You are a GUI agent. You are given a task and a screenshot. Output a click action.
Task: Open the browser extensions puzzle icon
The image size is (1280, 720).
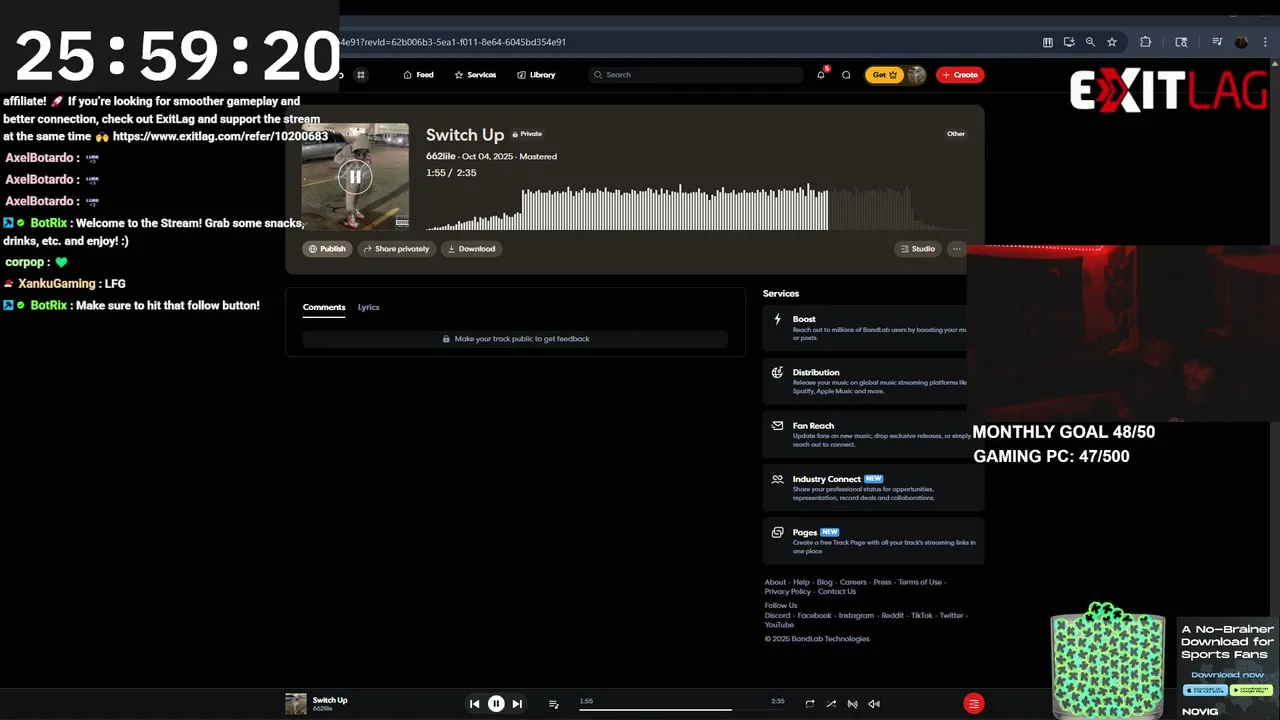pos(1146,42)
